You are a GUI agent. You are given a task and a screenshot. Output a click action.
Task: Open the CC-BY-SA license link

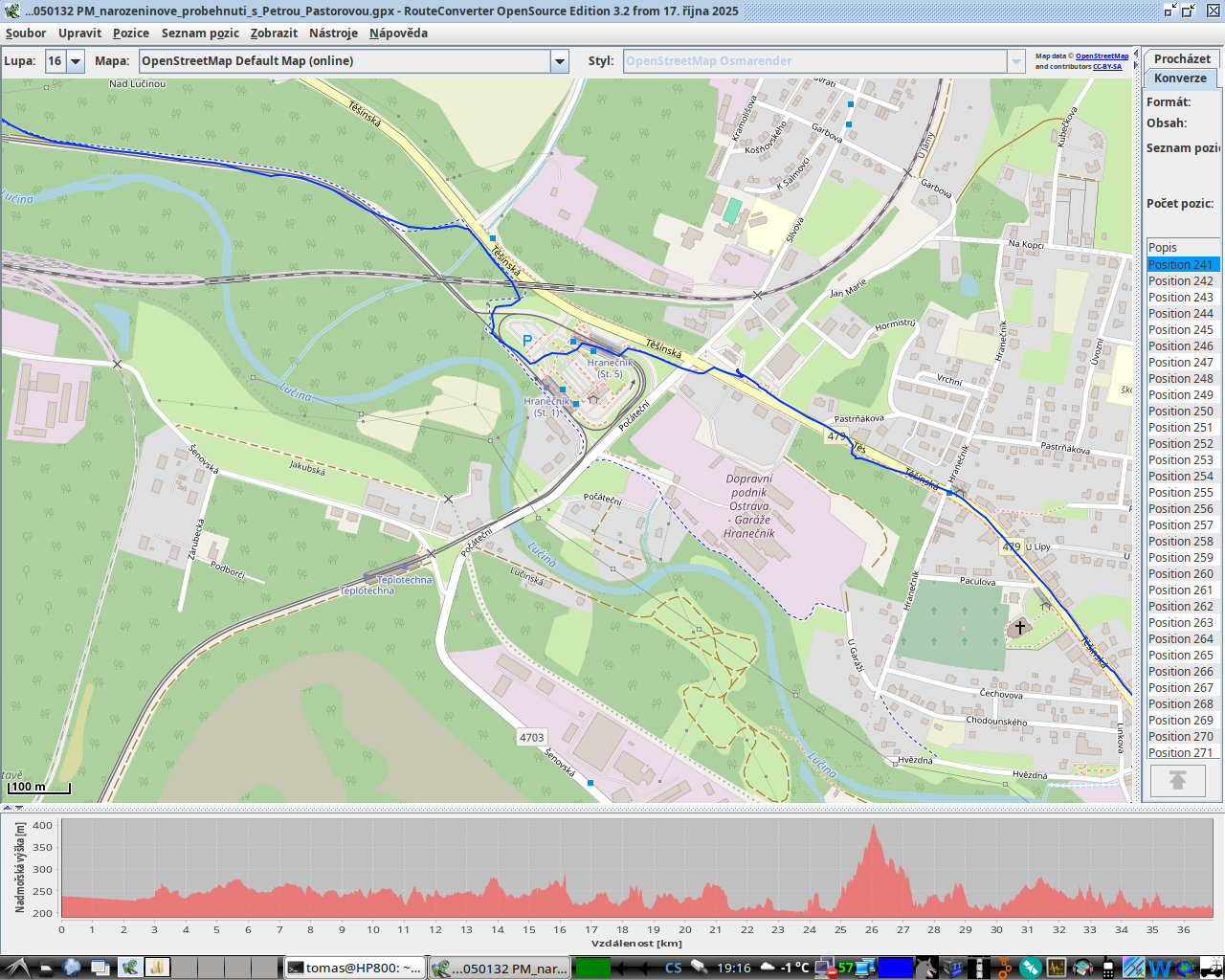1107,67
